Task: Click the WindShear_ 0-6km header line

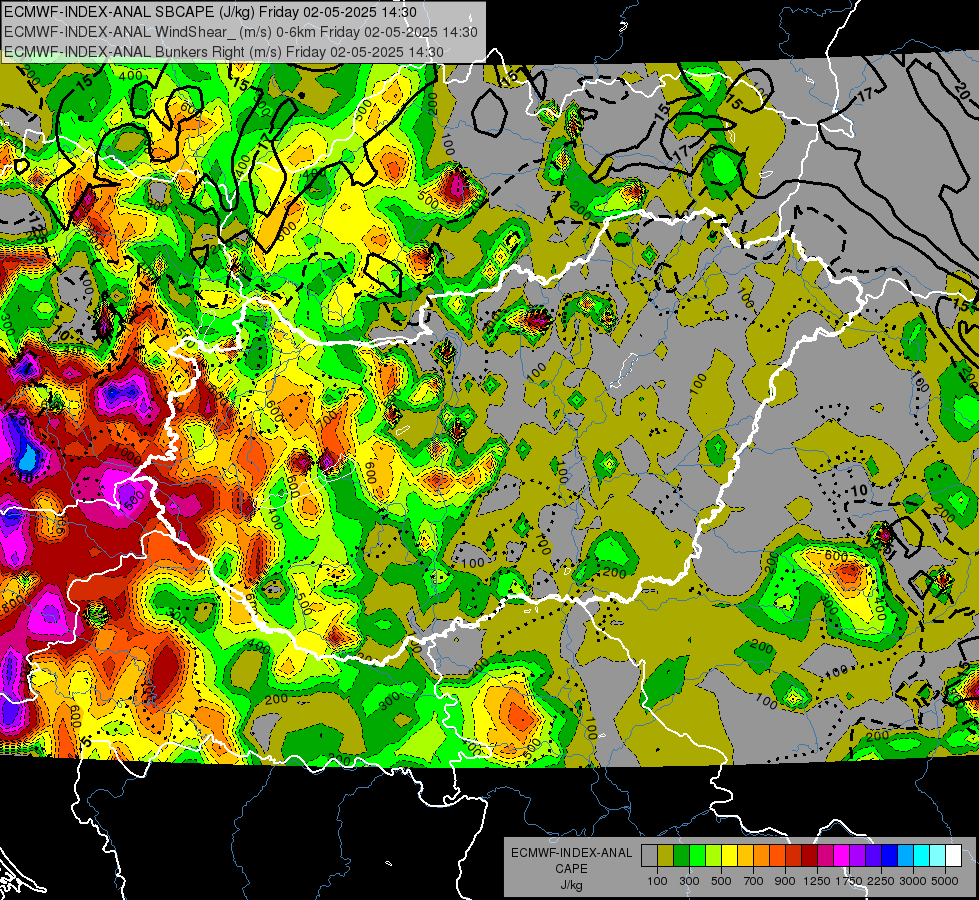Action: click(240, 32)
